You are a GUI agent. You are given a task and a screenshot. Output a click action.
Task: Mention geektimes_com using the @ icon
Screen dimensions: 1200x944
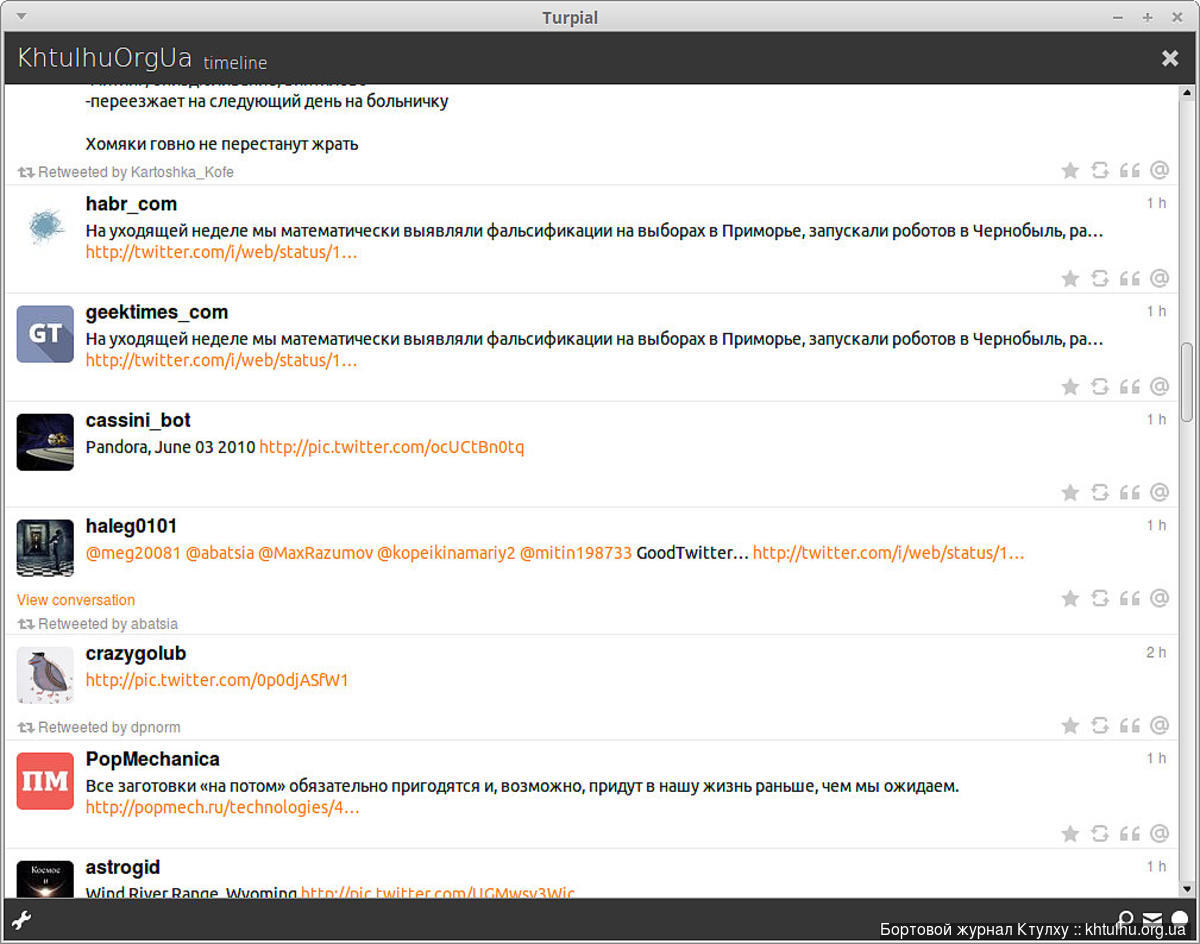[1160, 386]
